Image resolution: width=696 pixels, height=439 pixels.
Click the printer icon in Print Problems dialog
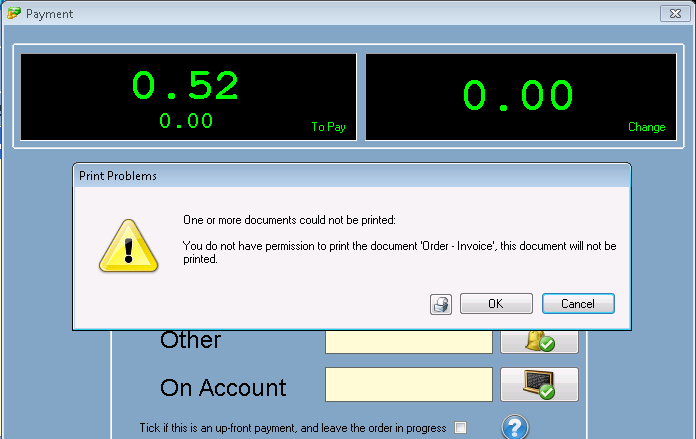[x=441, y=303]
